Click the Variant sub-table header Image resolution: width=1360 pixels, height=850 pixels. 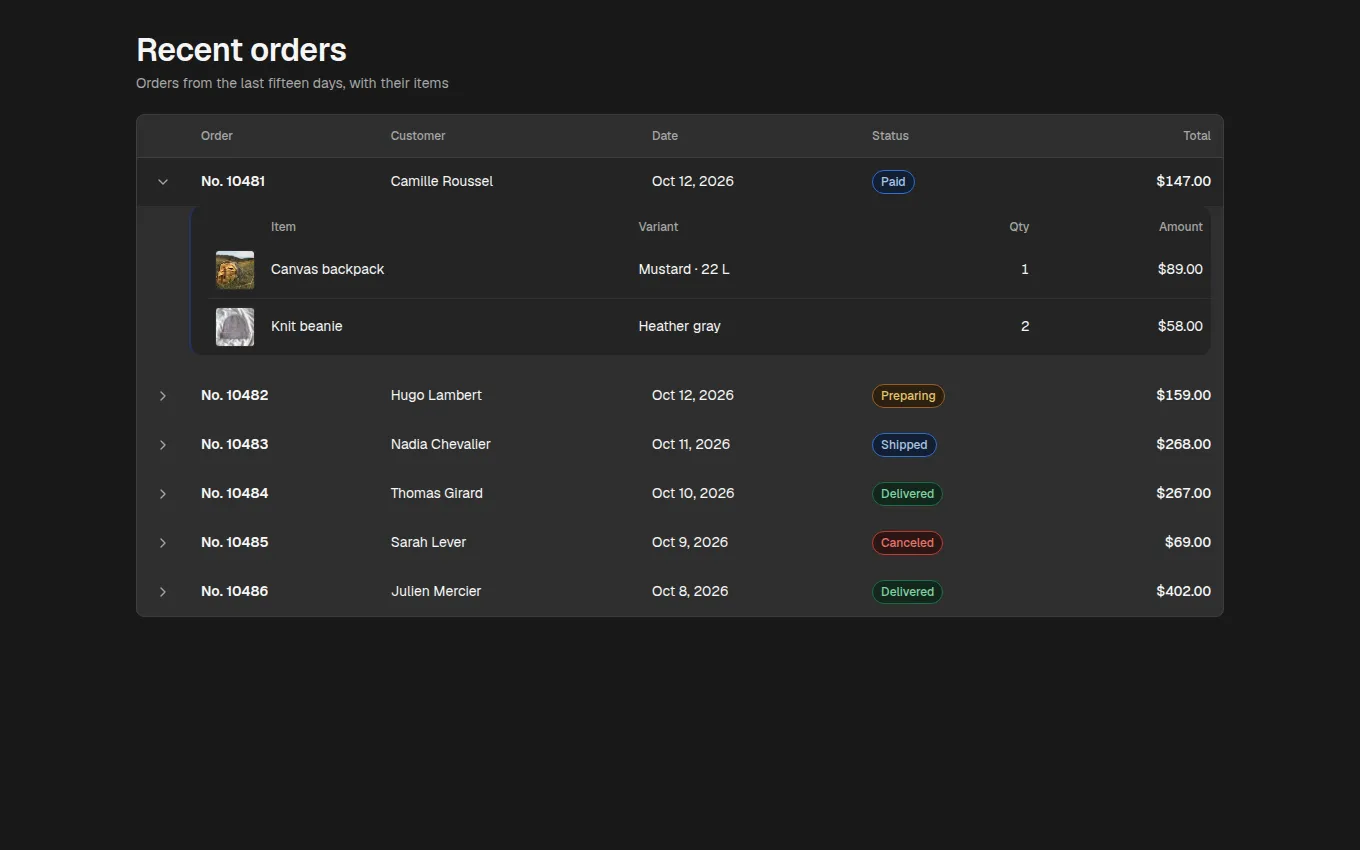pyautogui.click(x=659, y=227)
